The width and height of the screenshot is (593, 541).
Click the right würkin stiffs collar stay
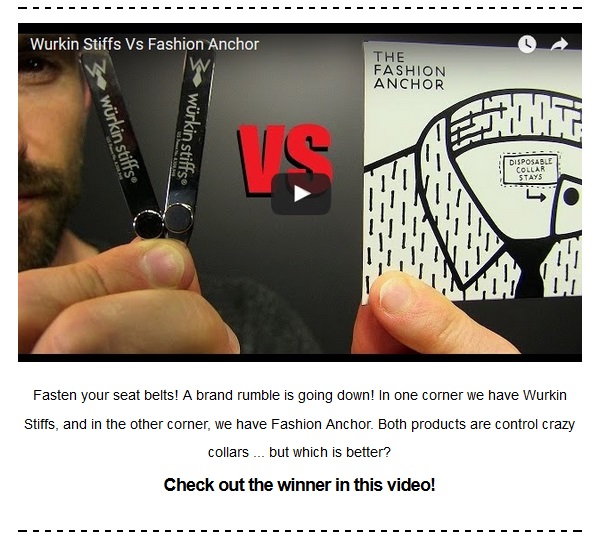[186, 146]
